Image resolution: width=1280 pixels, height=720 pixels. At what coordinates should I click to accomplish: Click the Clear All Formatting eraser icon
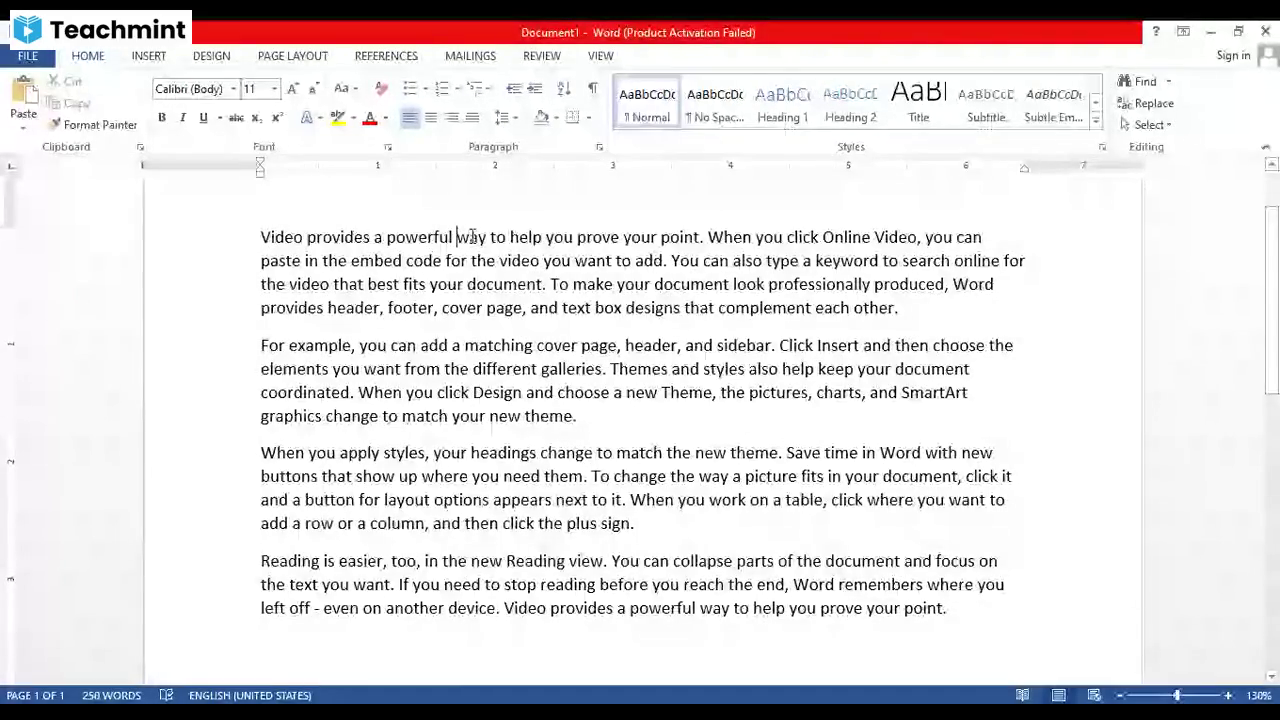click(381, 89)
